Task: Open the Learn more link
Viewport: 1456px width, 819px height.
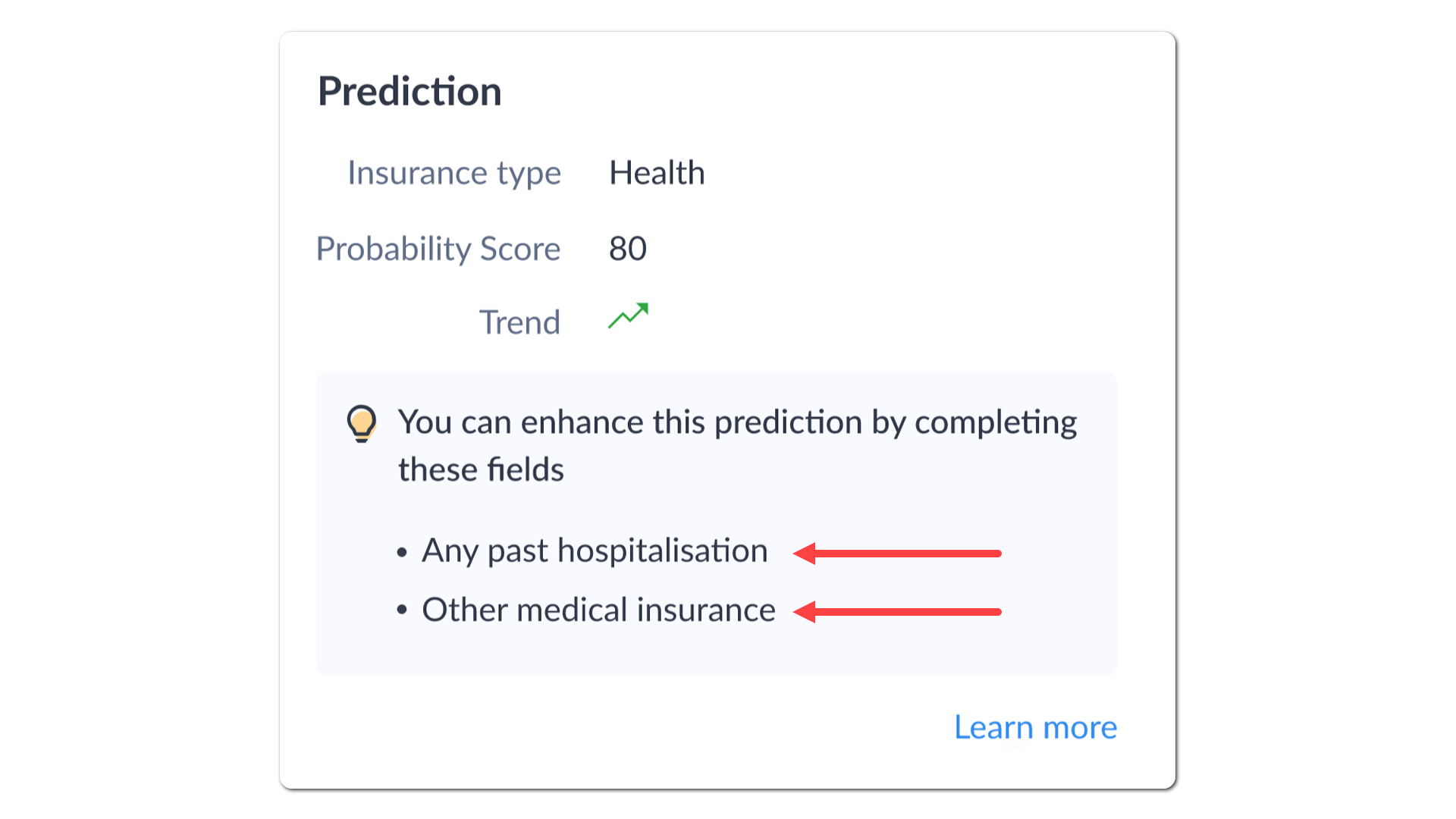Action: click(1035, 727)
